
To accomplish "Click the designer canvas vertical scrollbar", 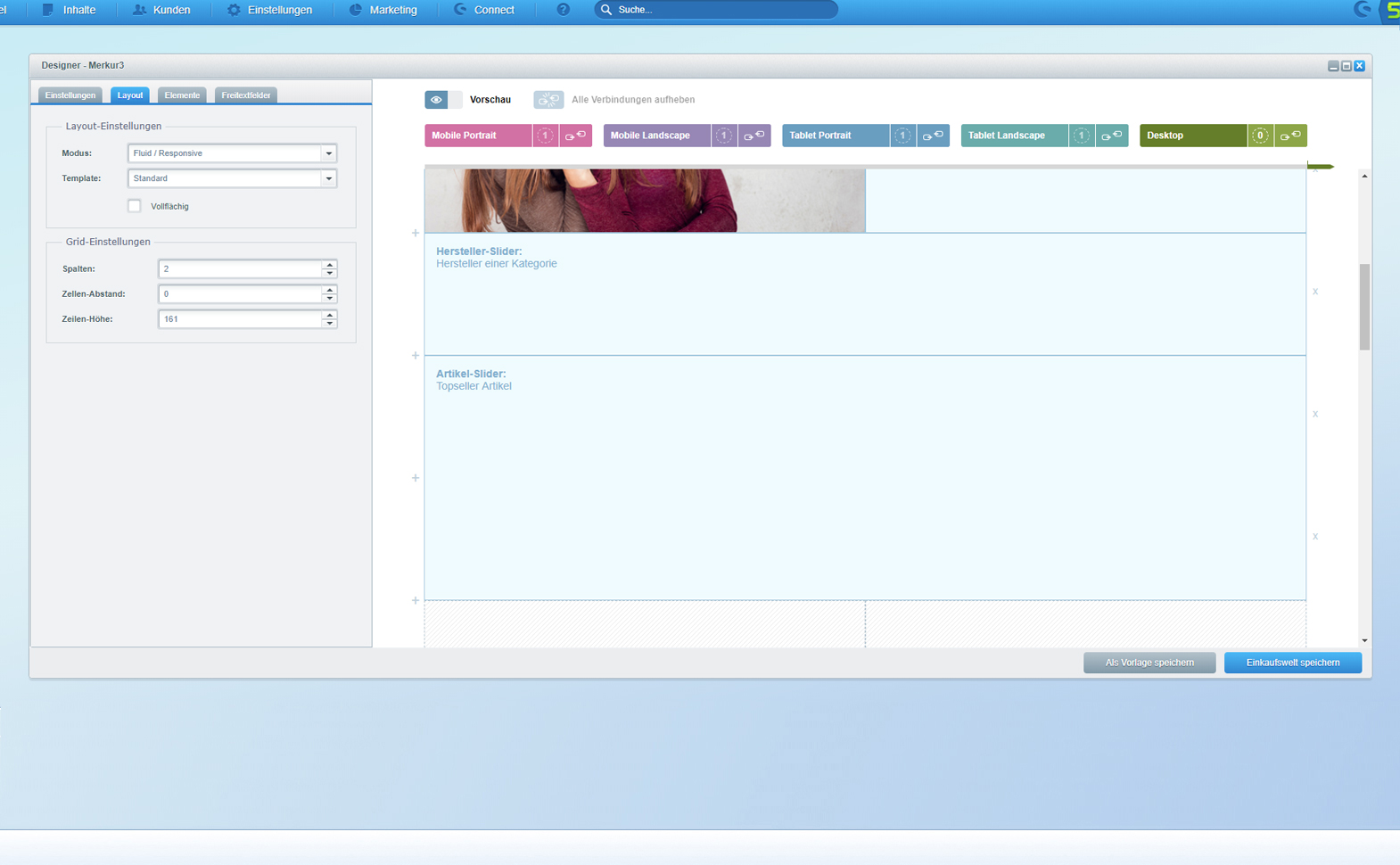I will tap(1364, 307).
